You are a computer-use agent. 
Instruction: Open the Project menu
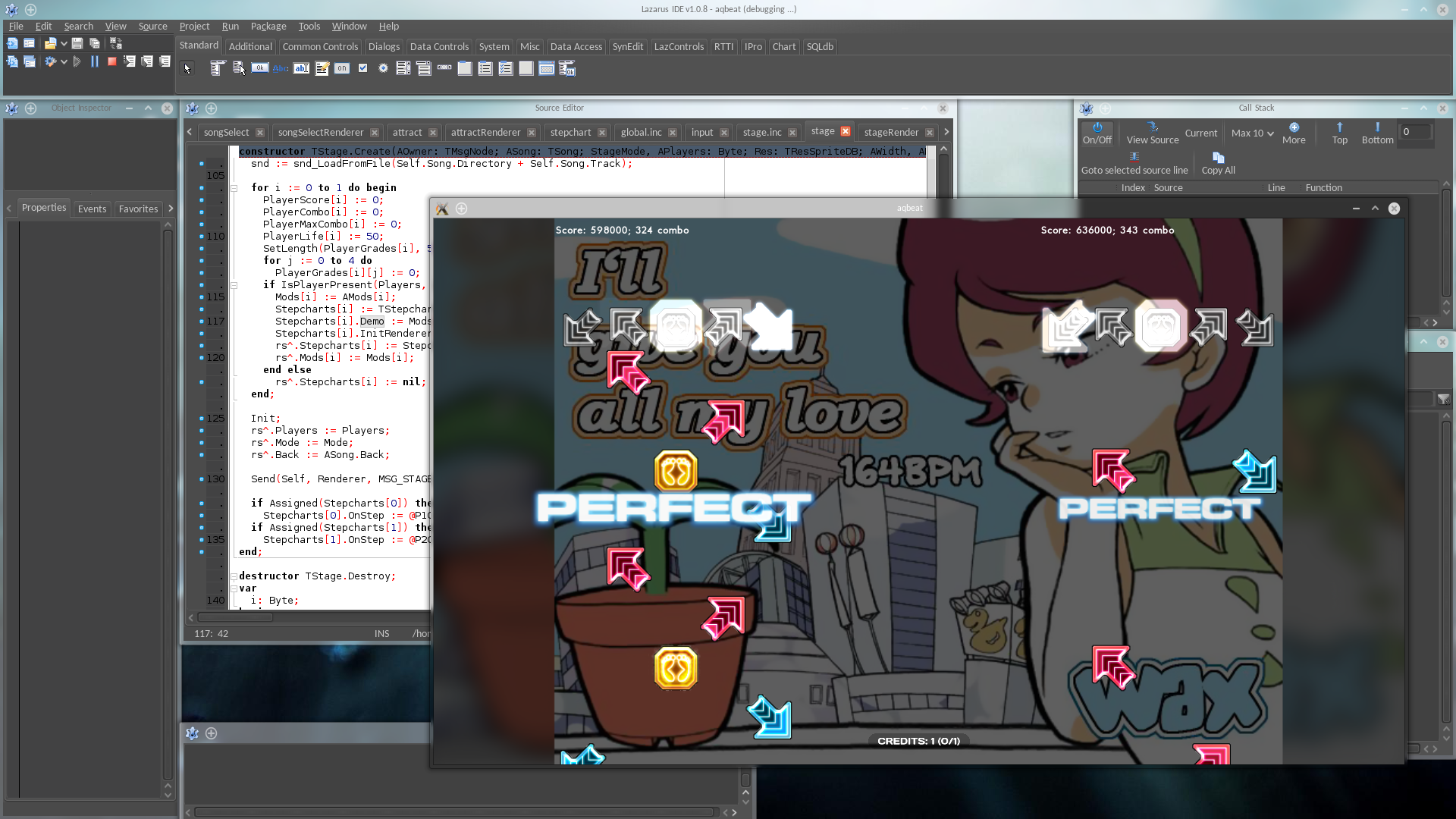tap(194, 26)
